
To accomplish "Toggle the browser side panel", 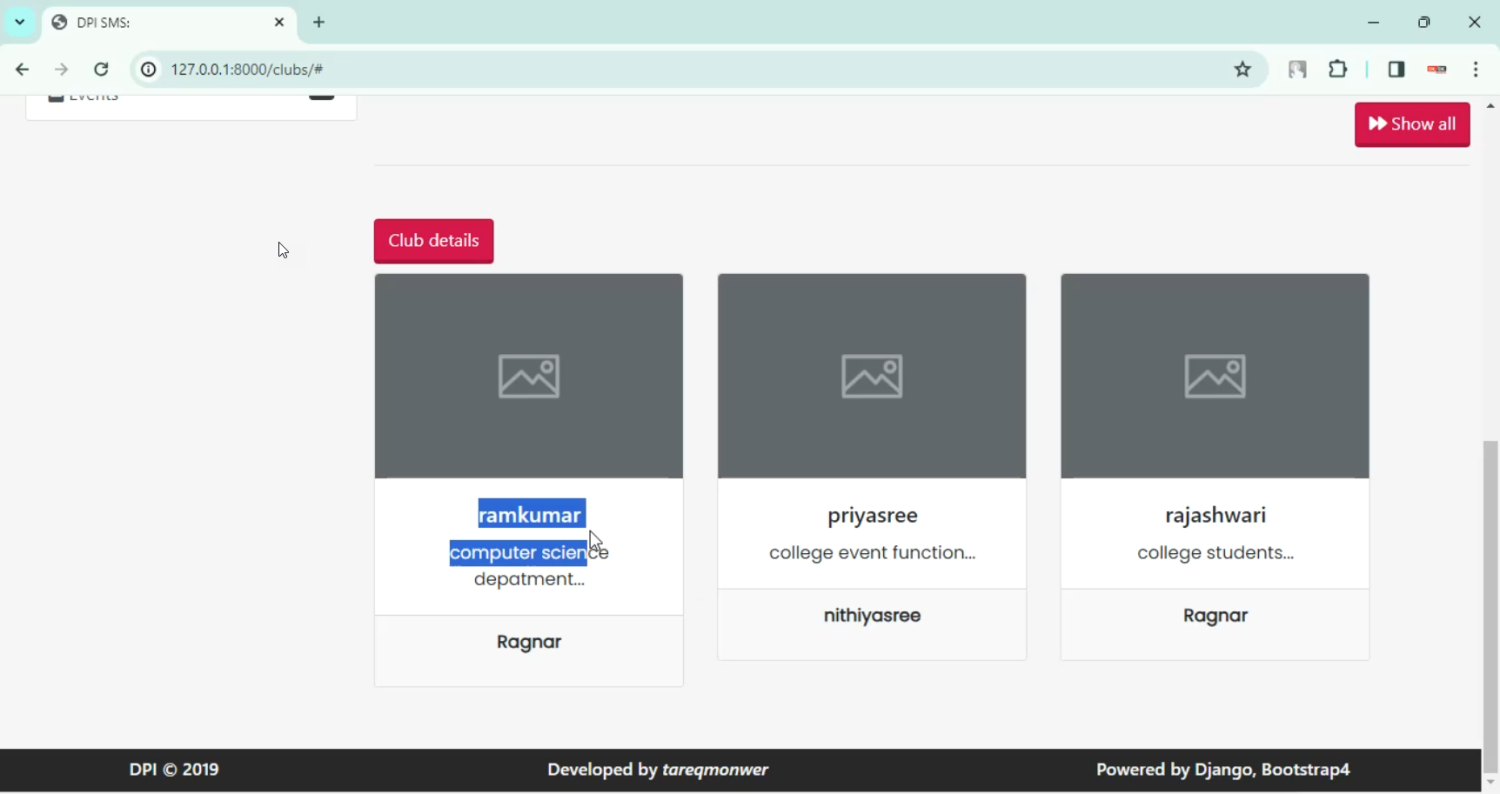I will [x=1396, y=69].
